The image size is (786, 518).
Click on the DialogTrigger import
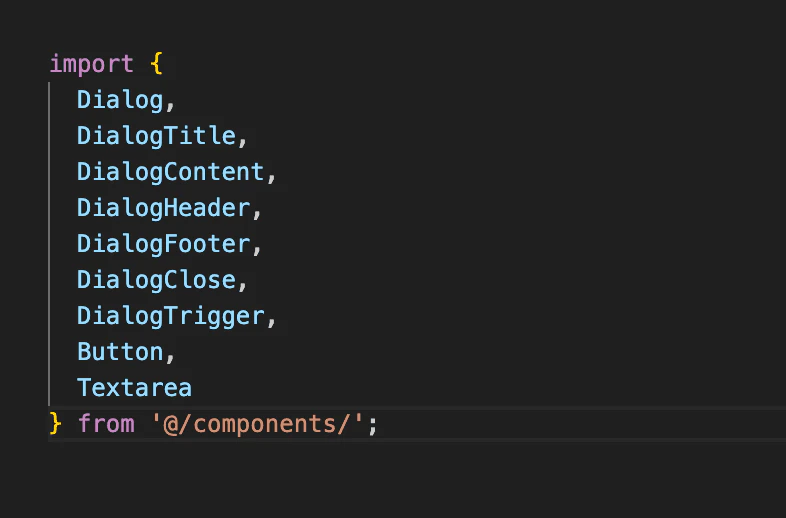pos(170,316)
